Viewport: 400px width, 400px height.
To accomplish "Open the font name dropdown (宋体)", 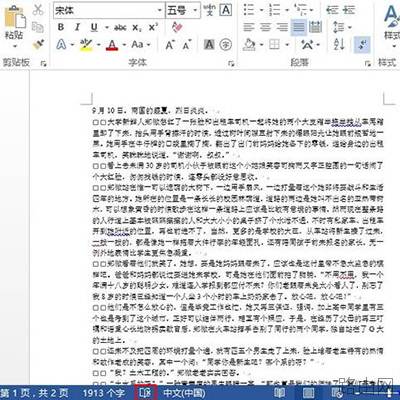I will [160, 10].
